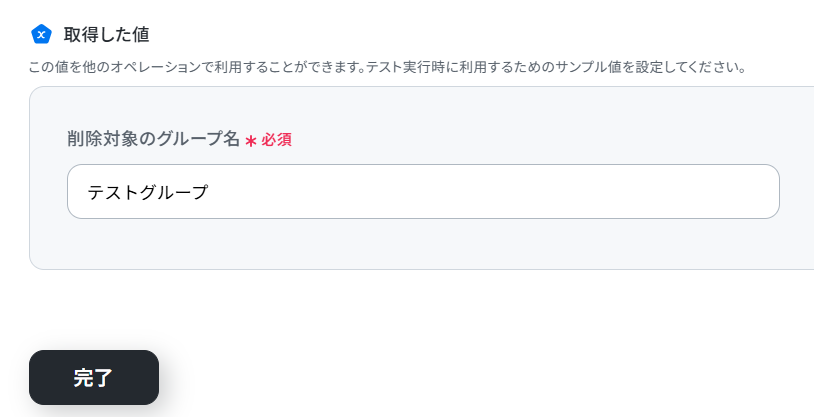Click the テストグループ text in the field

[x=147, y=192]
